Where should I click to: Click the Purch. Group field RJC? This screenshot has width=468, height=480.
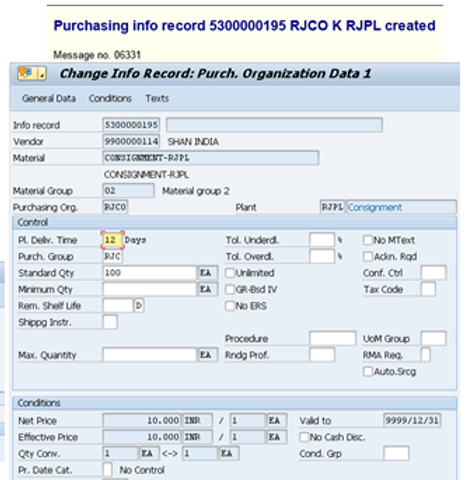coord(113,256)
